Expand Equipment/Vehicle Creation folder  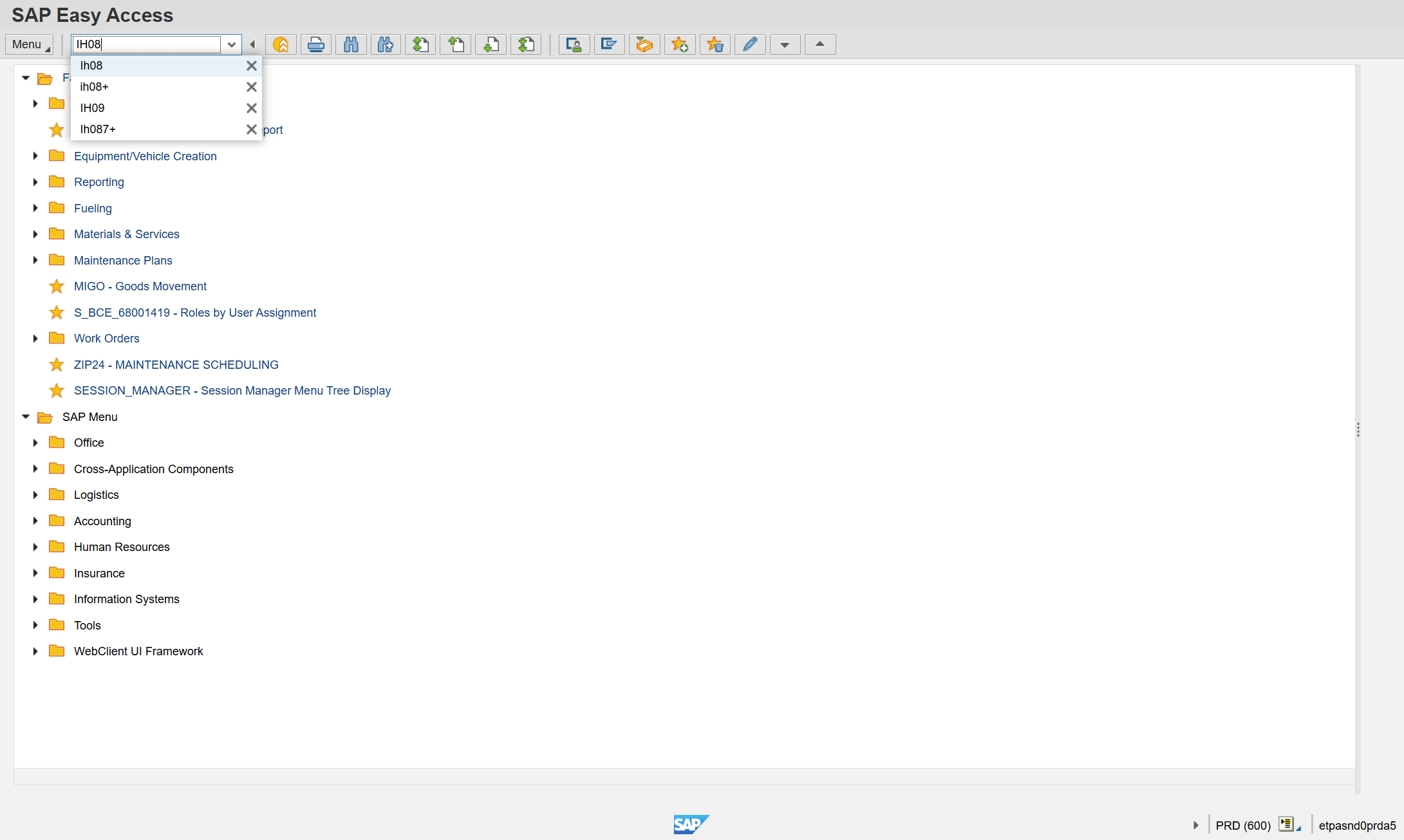(35, 156)
